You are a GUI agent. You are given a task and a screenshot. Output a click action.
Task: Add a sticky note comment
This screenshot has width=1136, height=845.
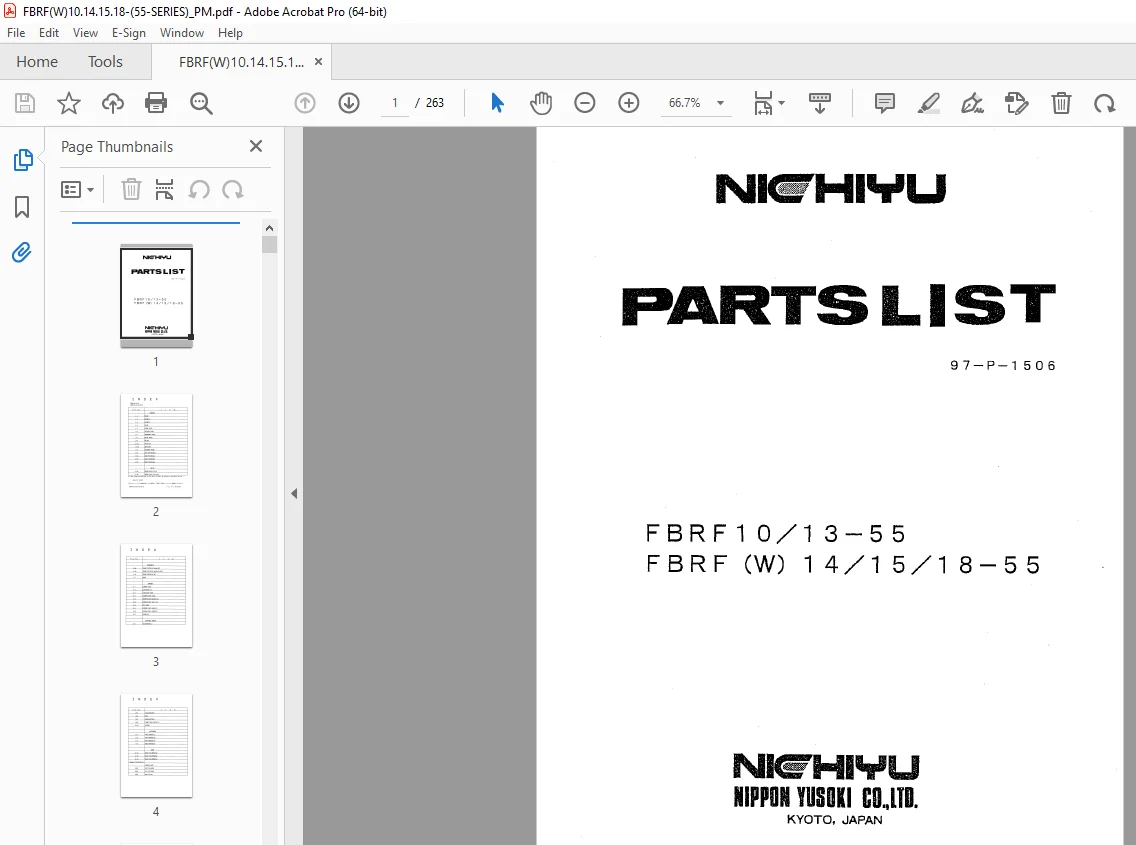(x=885, y=103)
